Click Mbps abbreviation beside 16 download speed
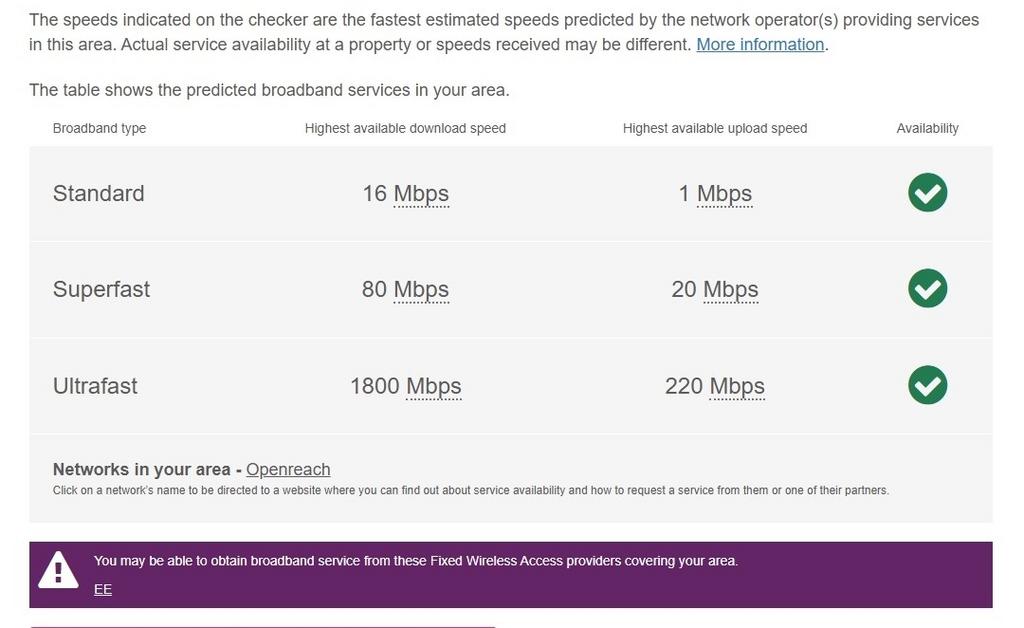The image size is (1024, 628). pos(421,194)
